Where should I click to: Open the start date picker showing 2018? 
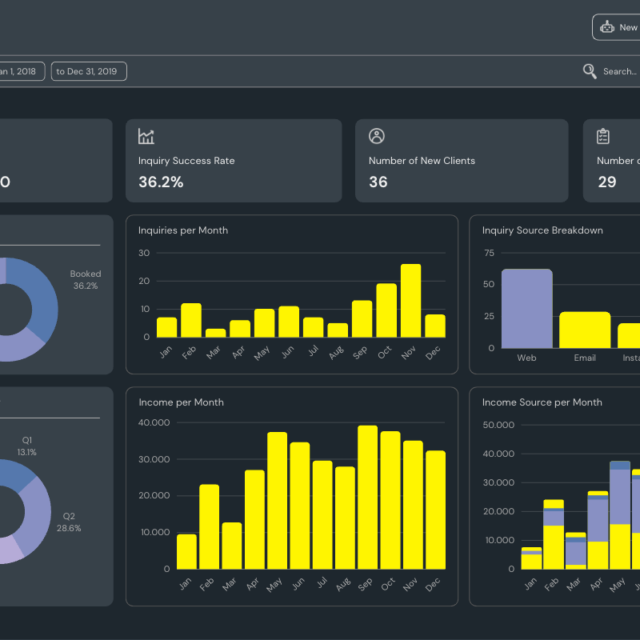click(x=20, y=71)
